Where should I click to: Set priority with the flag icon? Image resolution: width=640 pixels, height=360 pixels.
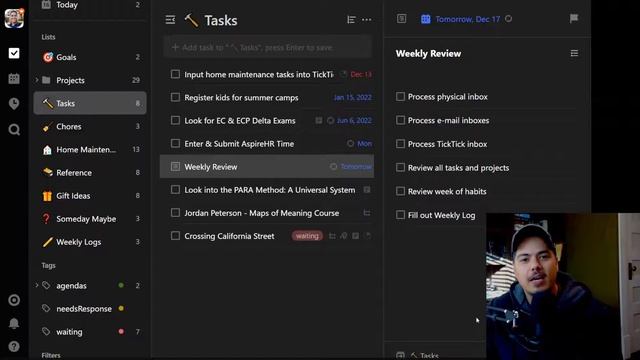(573, 18)
